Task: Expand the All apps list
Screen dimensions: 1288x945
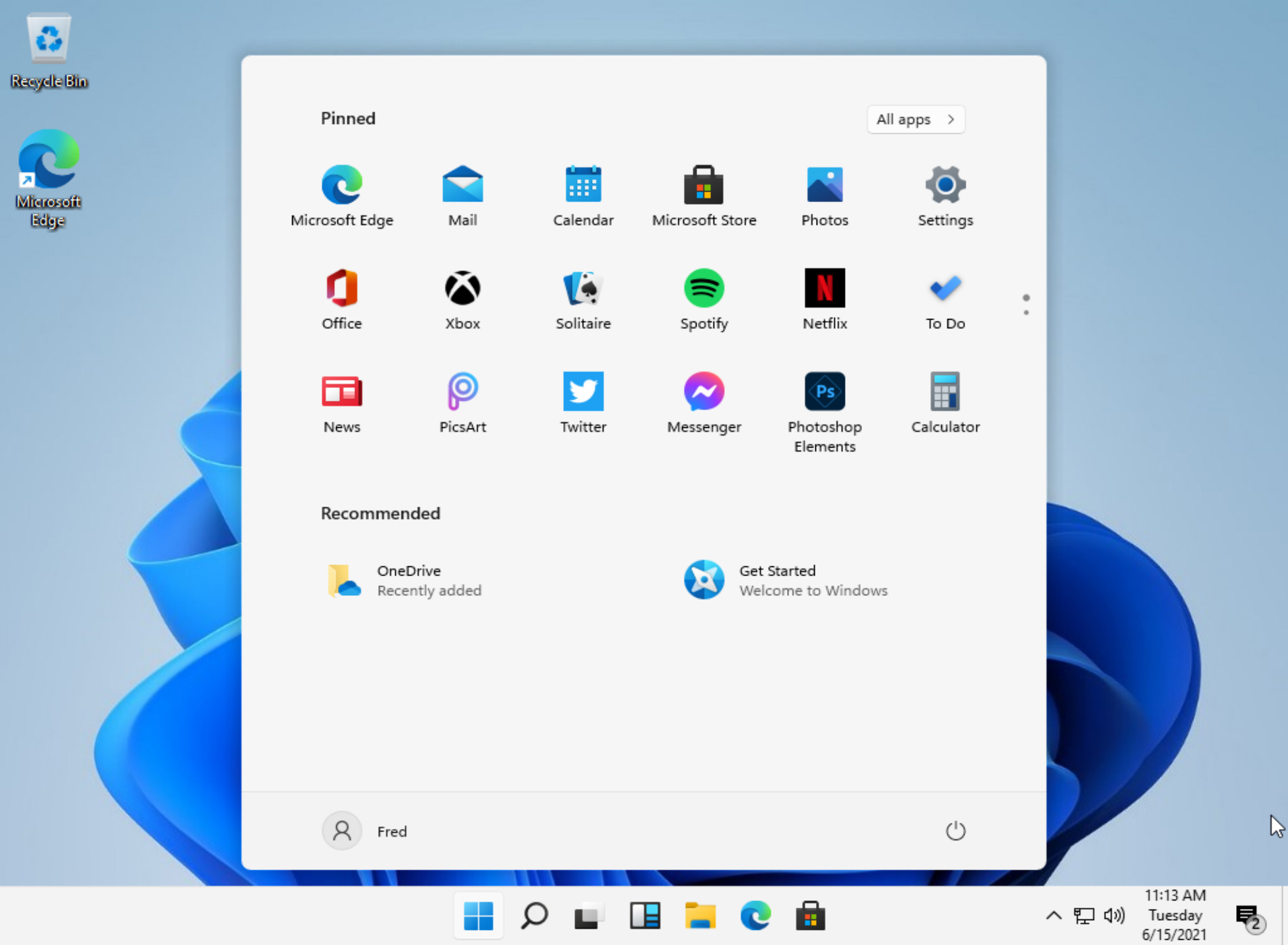Action: click(915, 119)
